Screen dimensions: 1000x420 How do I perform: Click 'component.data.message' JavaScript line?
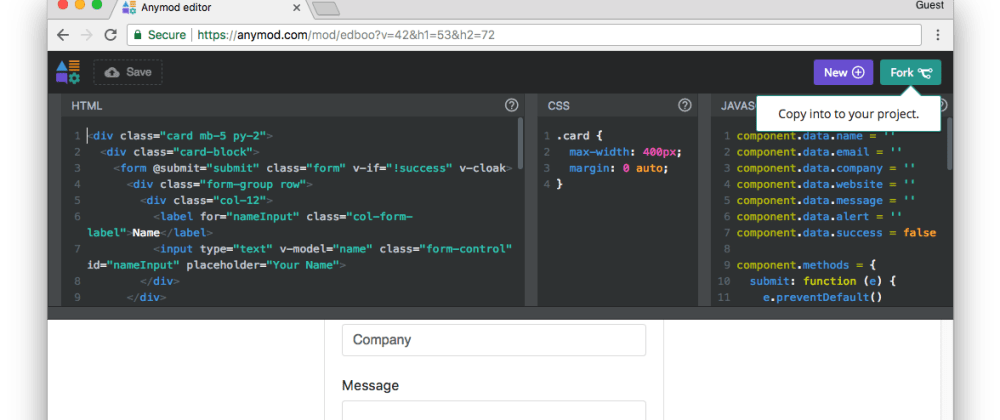(825, 200)
